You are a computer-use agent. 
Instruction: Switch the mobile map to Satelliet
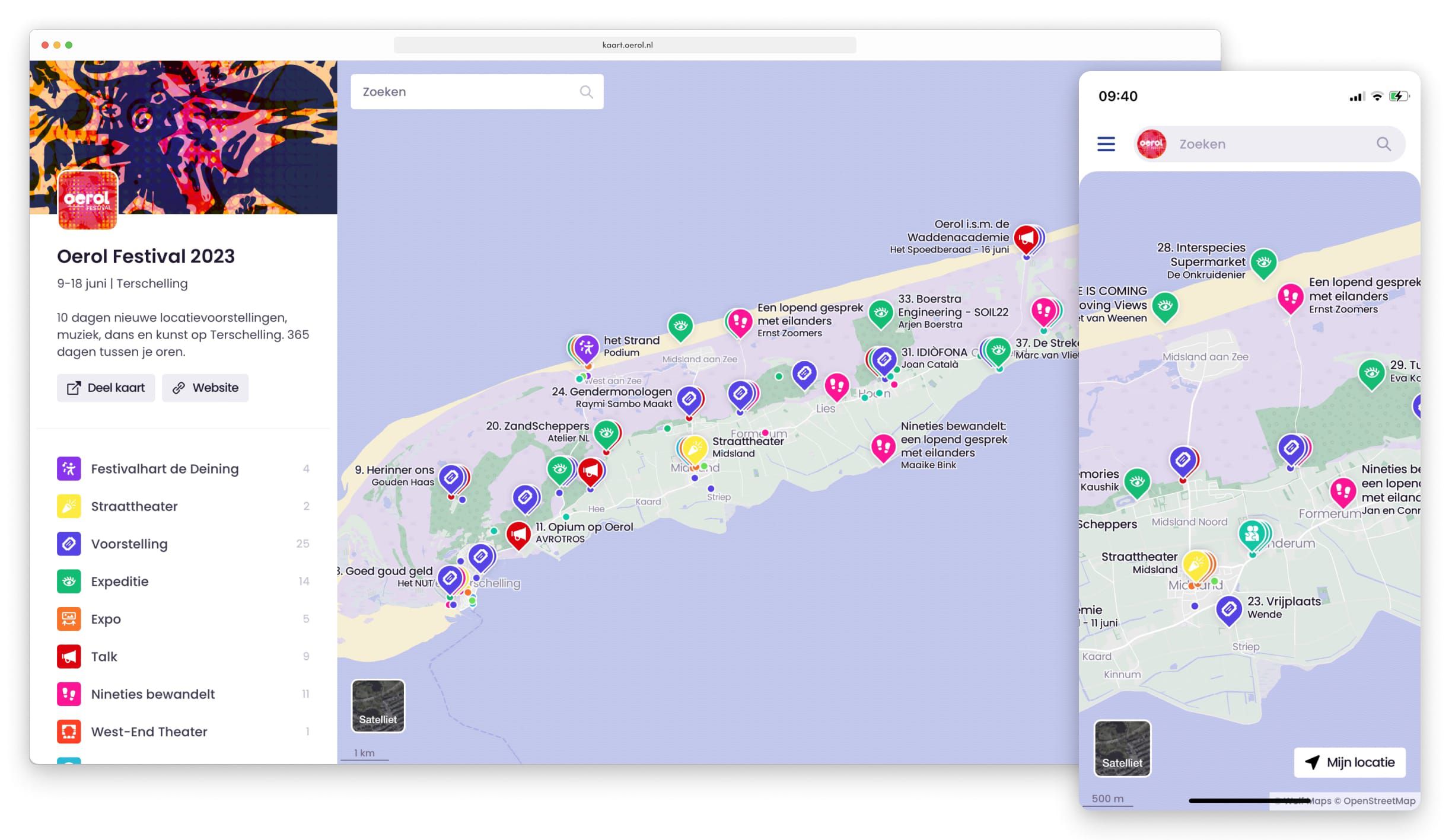tap(1122, 748)
